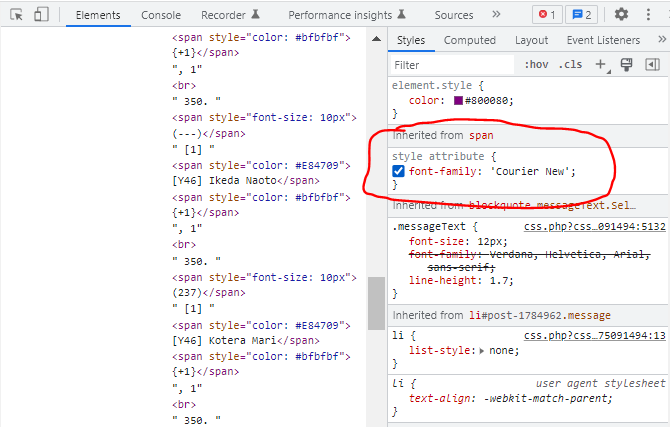Open the Console tab
This screenshot has width=670, height=427.
tap(161, 15)
